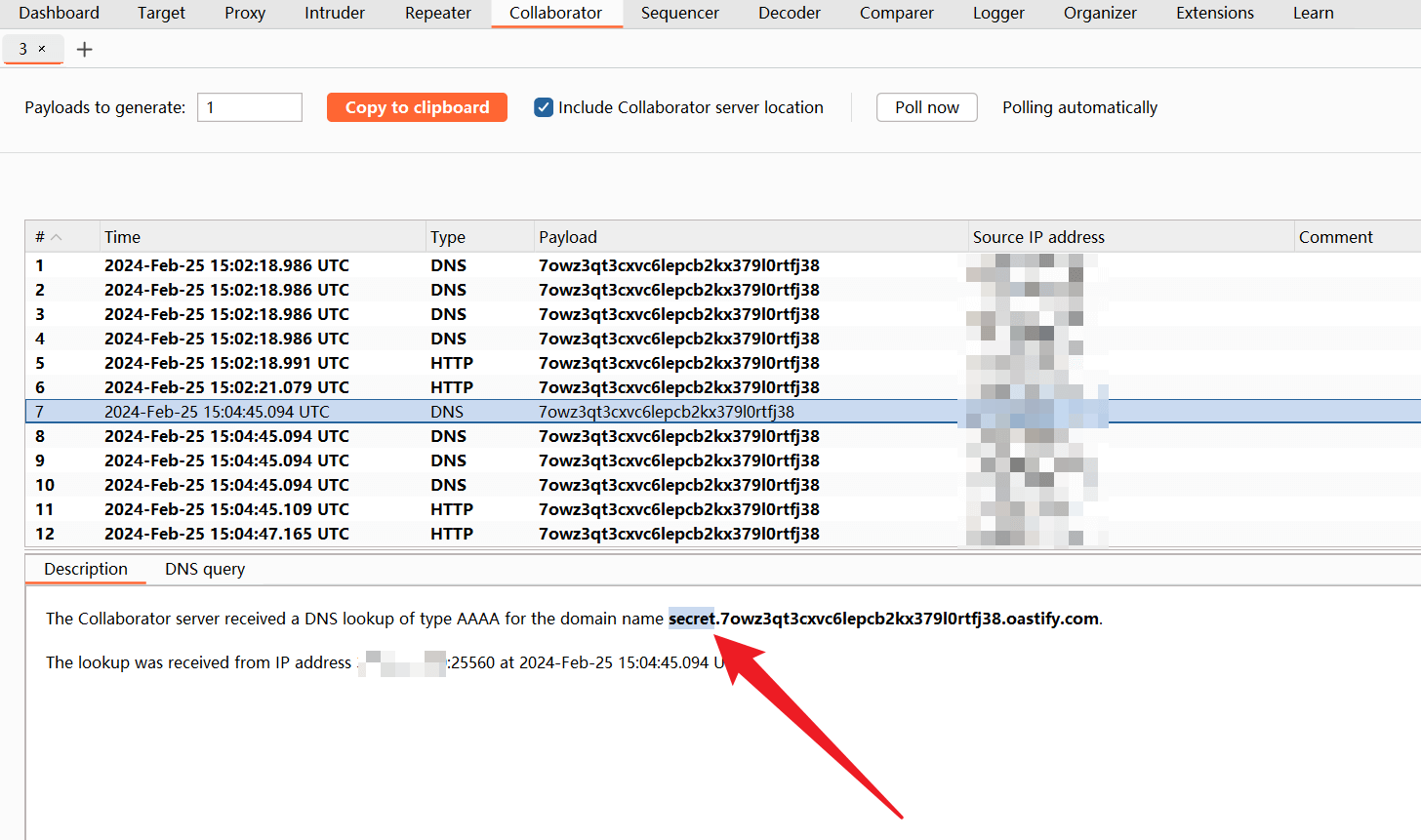Click the DNS type cell of interaction 4
Screen dimensions: 1421x840
[448, 339]
